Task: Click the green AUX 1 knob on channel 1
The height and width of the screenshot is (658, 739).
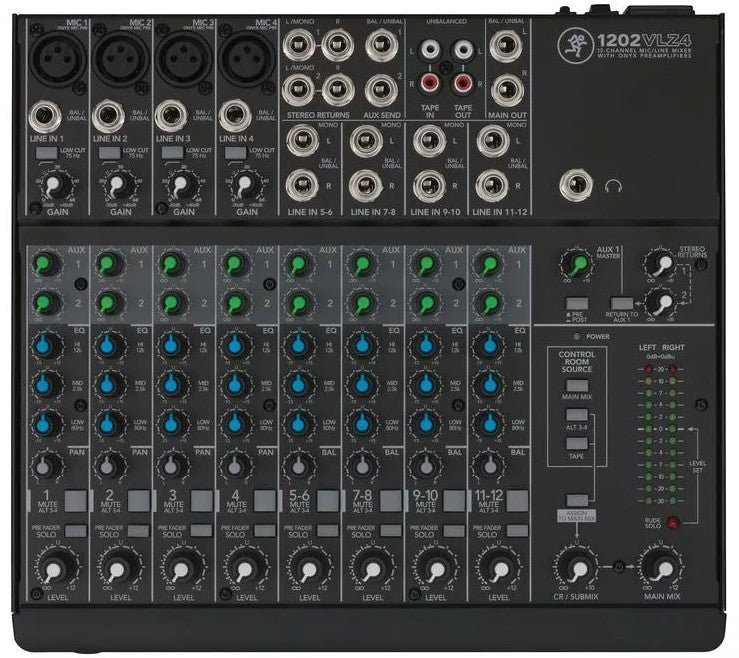Action: tap(41, 264)
